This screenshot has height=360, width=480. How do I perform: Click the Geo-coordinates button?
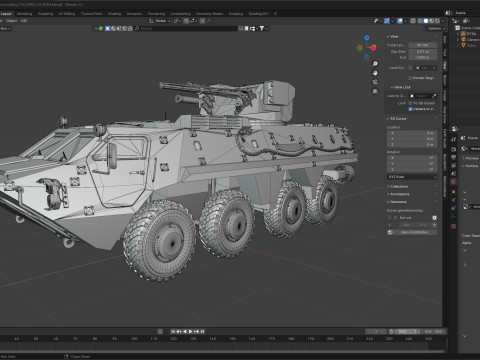[412, 232]
